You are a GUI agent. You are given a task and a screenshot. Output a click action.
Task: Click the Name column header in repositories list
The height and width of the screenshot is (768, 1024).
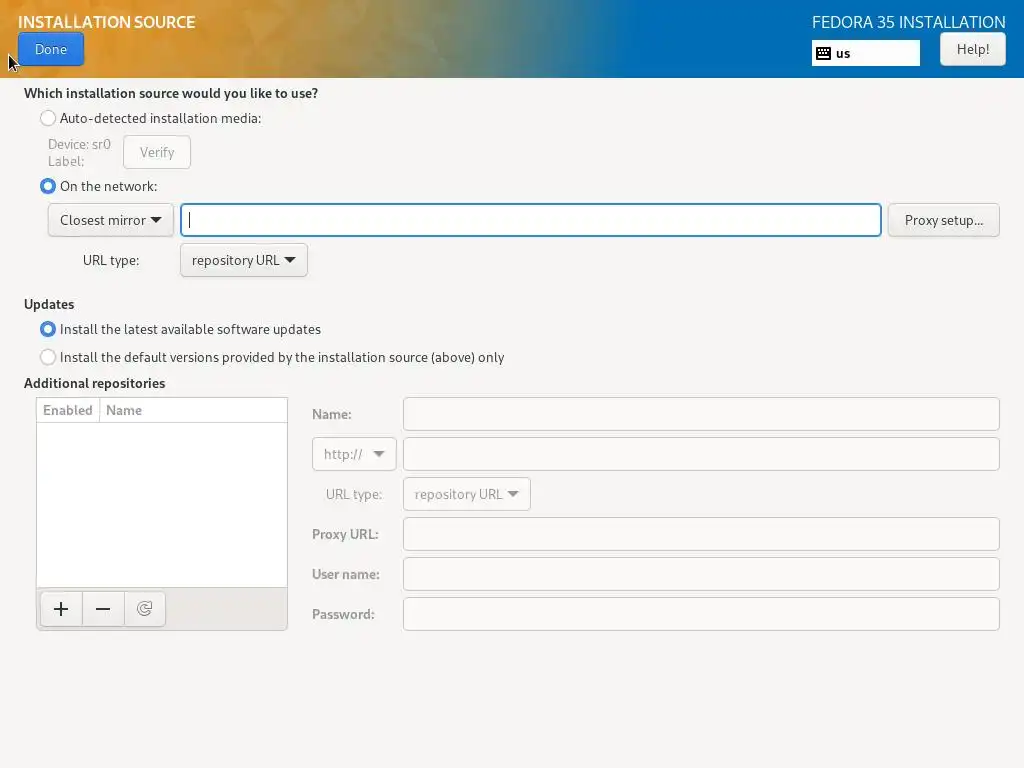[193, 410]
